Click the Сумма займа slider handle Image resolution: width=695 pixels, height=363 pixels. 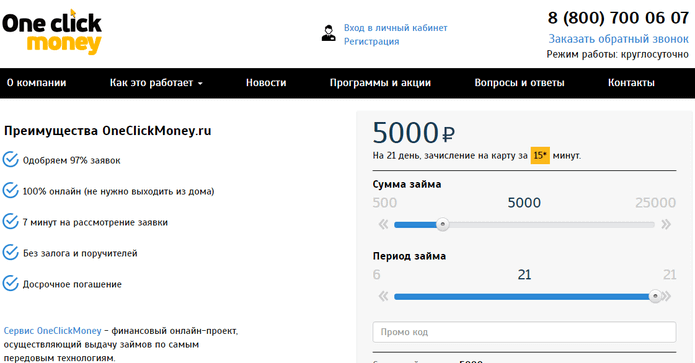pos(442,224)
